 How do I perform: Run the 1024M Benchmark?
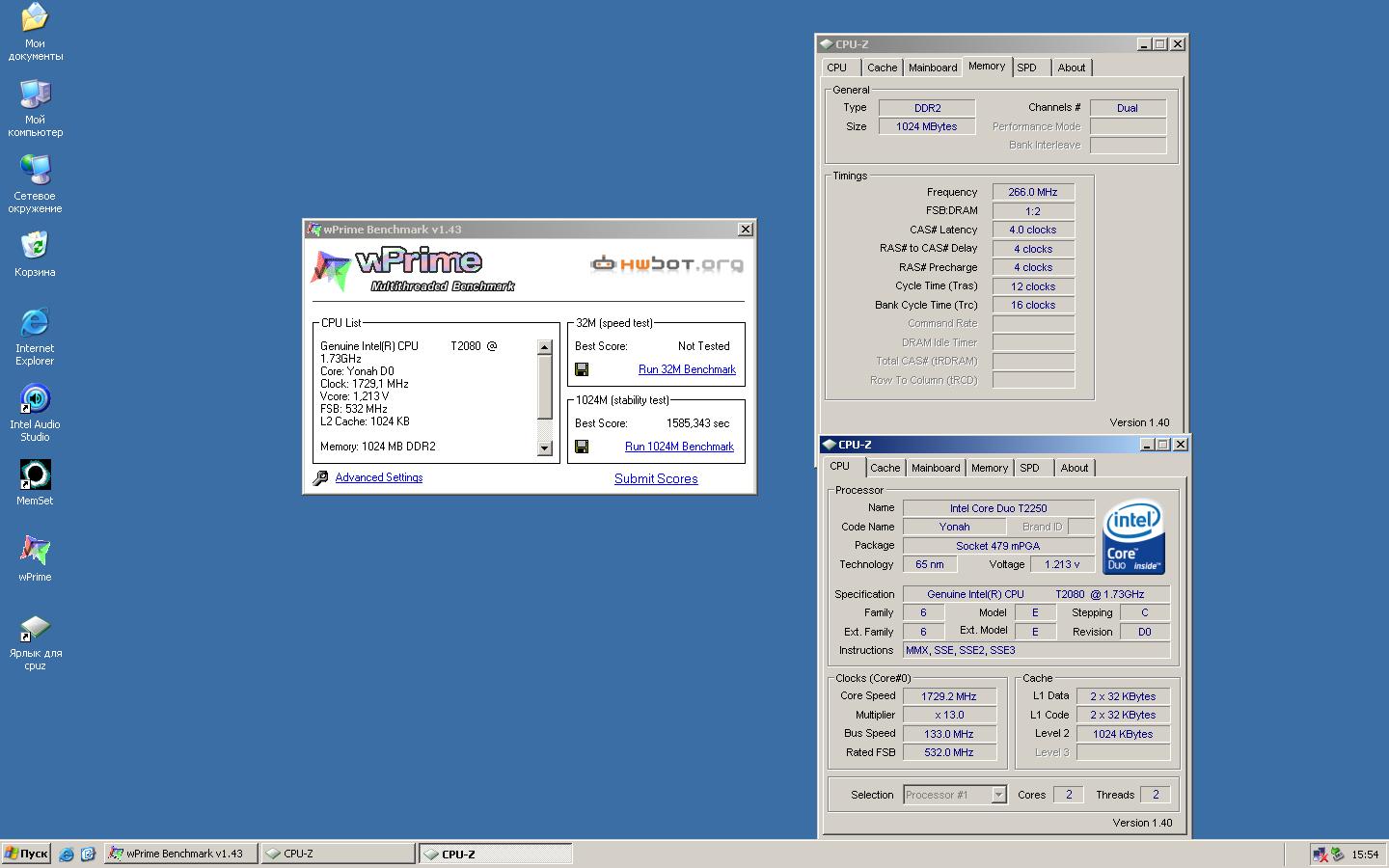tap(679, 447)
